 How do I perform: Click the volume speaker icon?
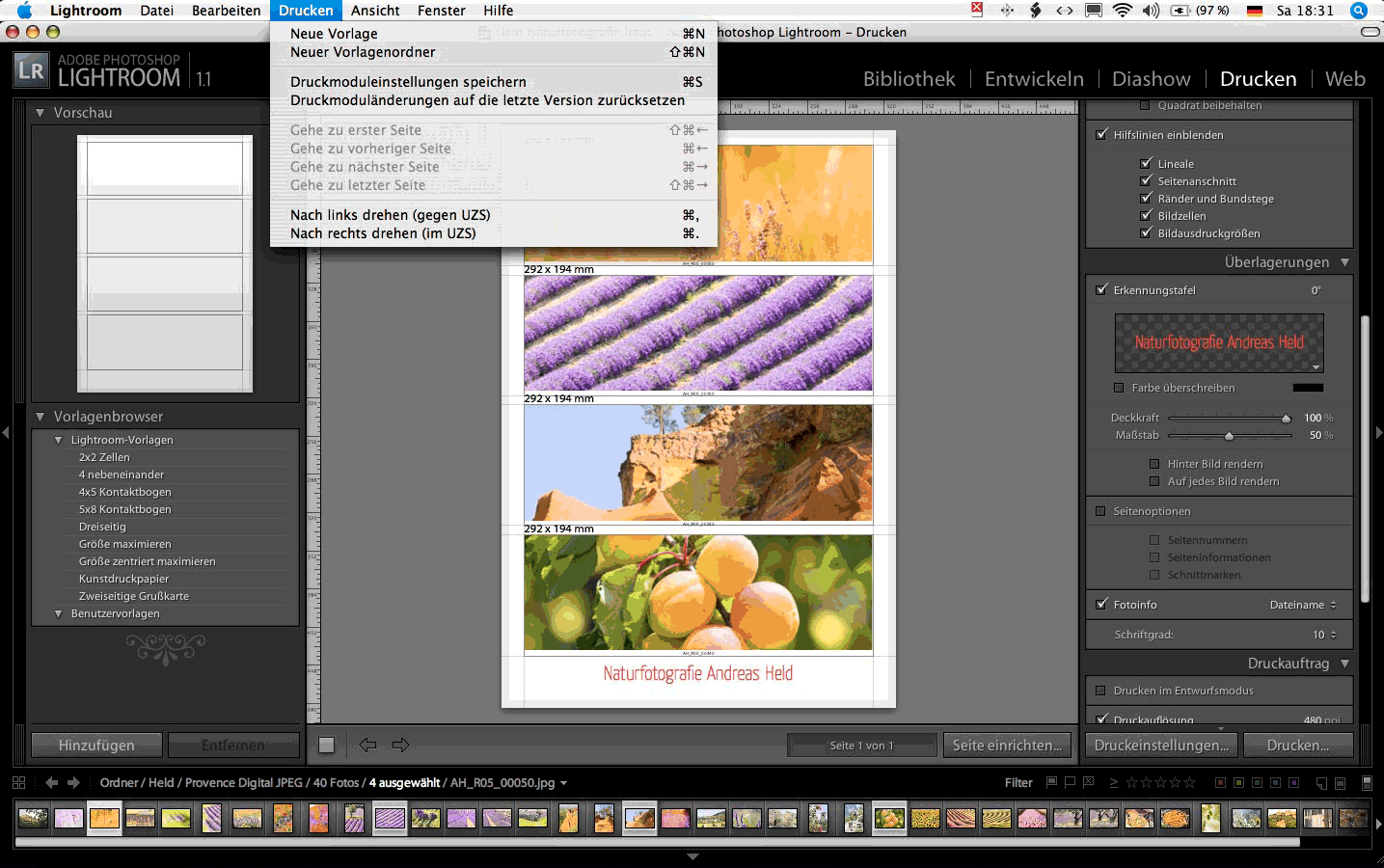(x=1151, y=11)
